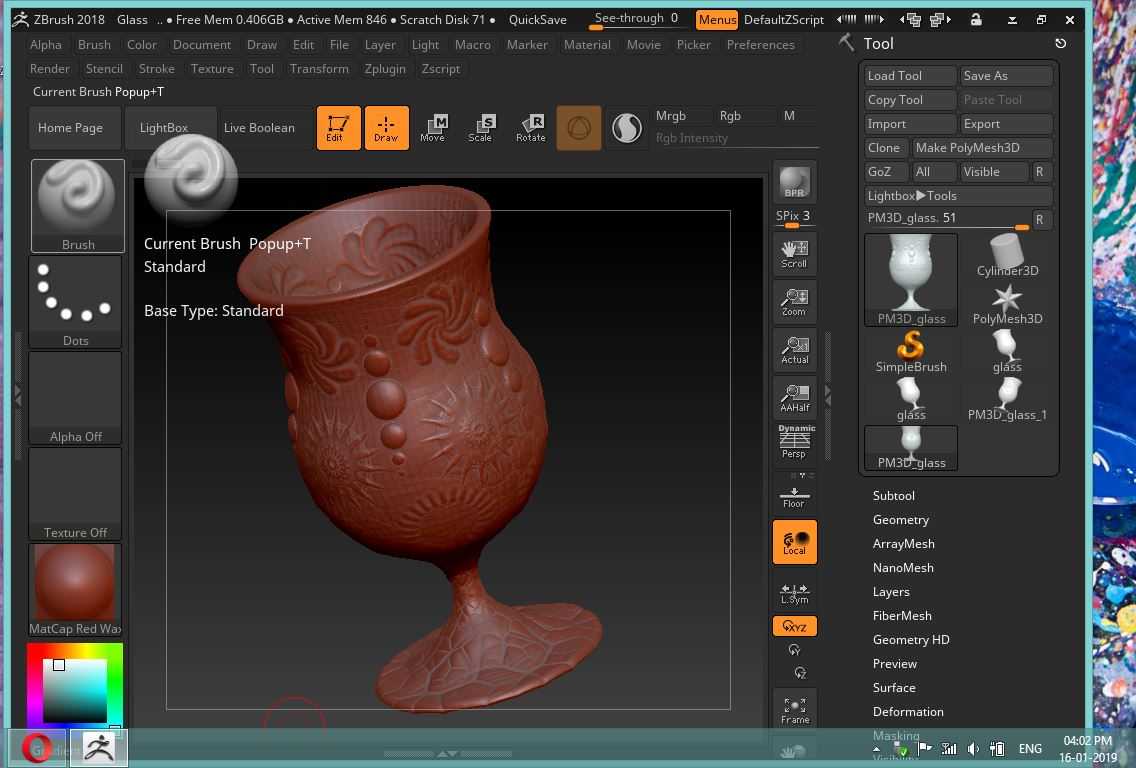Expand the FiberMesh section
The width and height of the screenshot is (1136, 768).
(902, 615)
